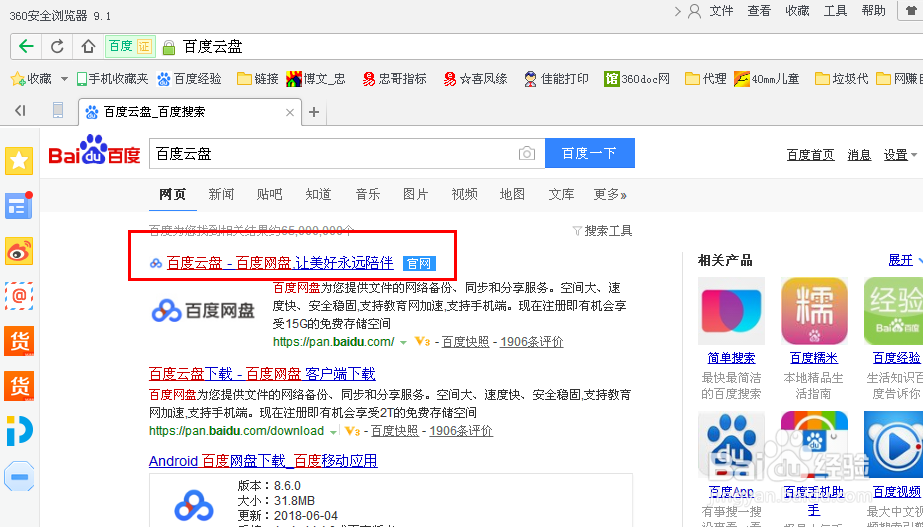
Task: Expand the 设置 dropdown
Action: point(901,155)
